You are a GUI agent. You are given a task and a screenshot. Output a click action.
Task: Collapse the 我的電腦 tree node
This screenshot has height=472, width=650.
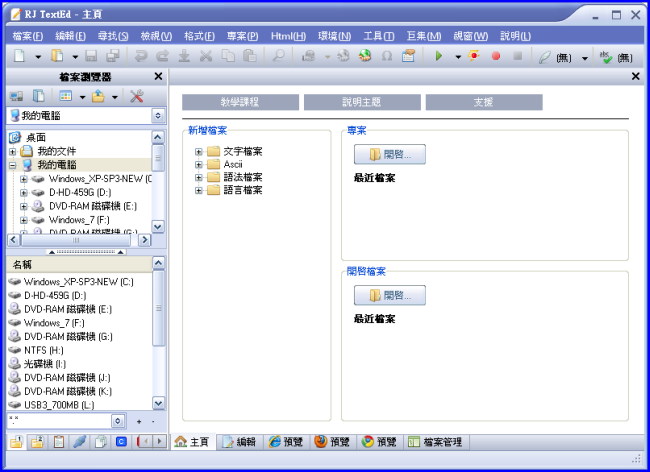[x=13, y=165]
